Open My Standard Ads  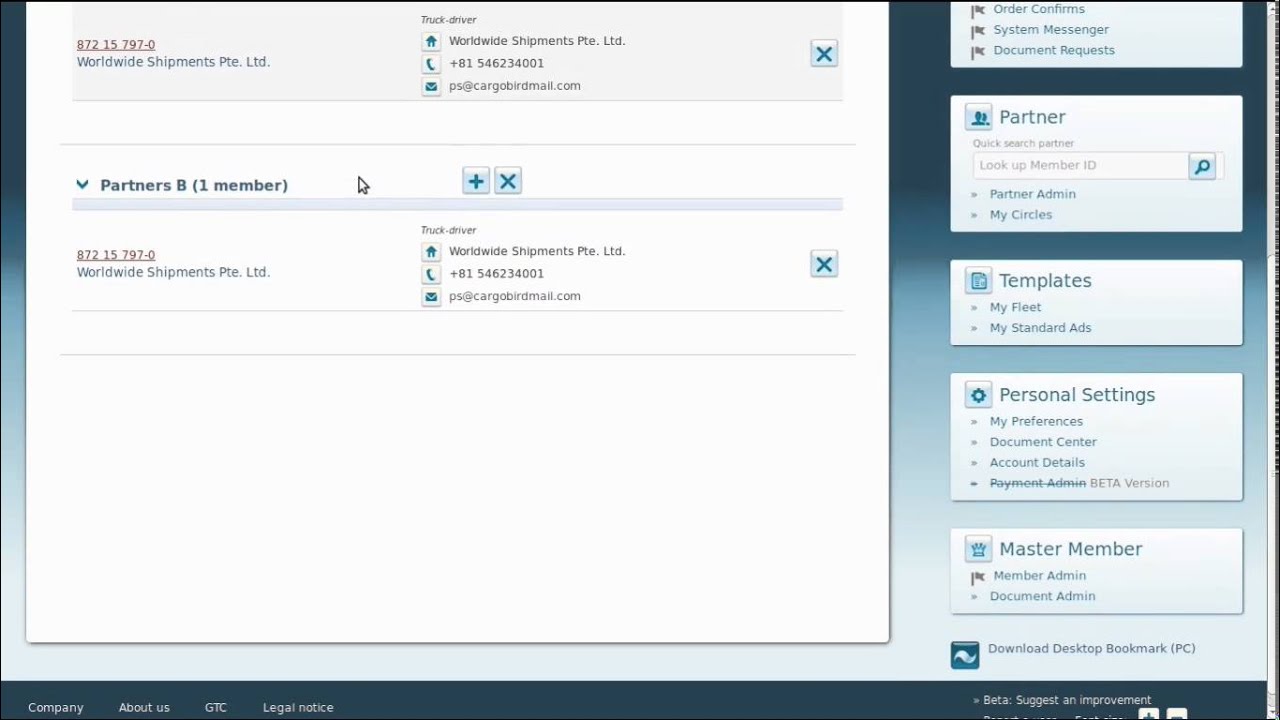1041,328
